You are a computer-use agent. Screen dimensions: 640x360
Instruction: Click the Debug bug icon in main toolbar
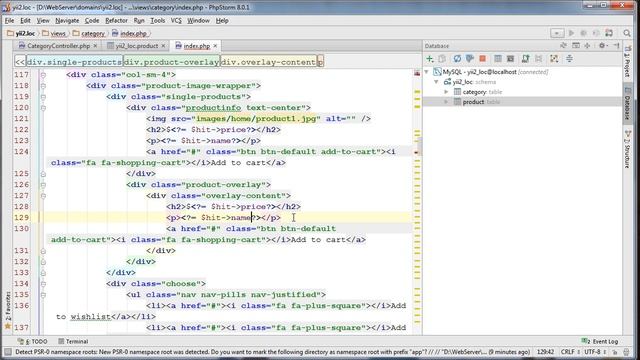(584, 33)
